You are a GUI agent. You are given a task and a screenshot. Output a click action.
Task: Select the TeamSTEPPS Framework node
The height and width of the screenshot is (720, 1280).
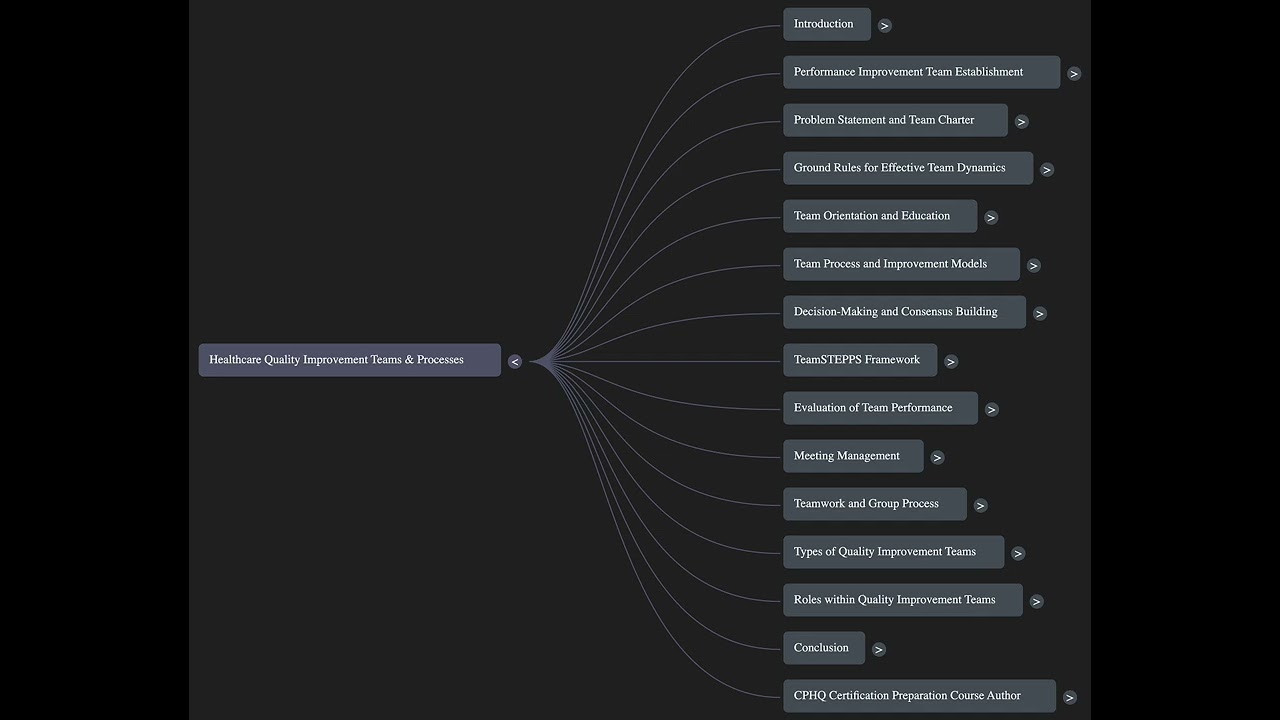tap(860, 360)
